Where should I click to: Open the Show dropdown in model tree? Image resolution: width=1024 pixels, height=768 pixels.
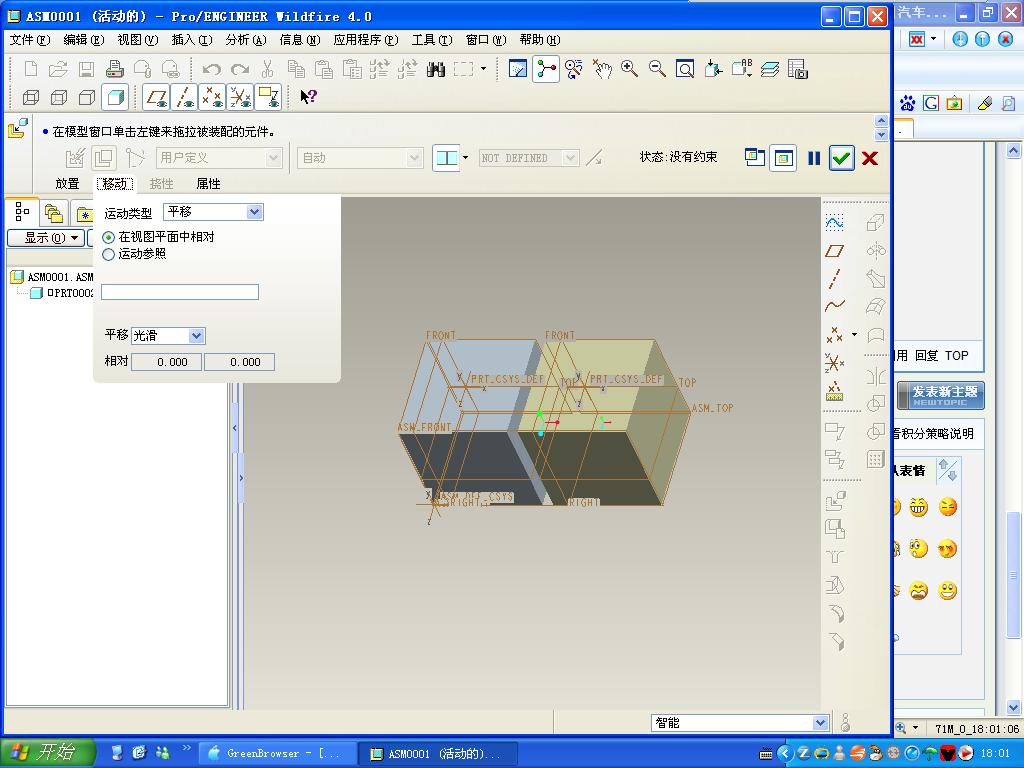tap(46, 238)
